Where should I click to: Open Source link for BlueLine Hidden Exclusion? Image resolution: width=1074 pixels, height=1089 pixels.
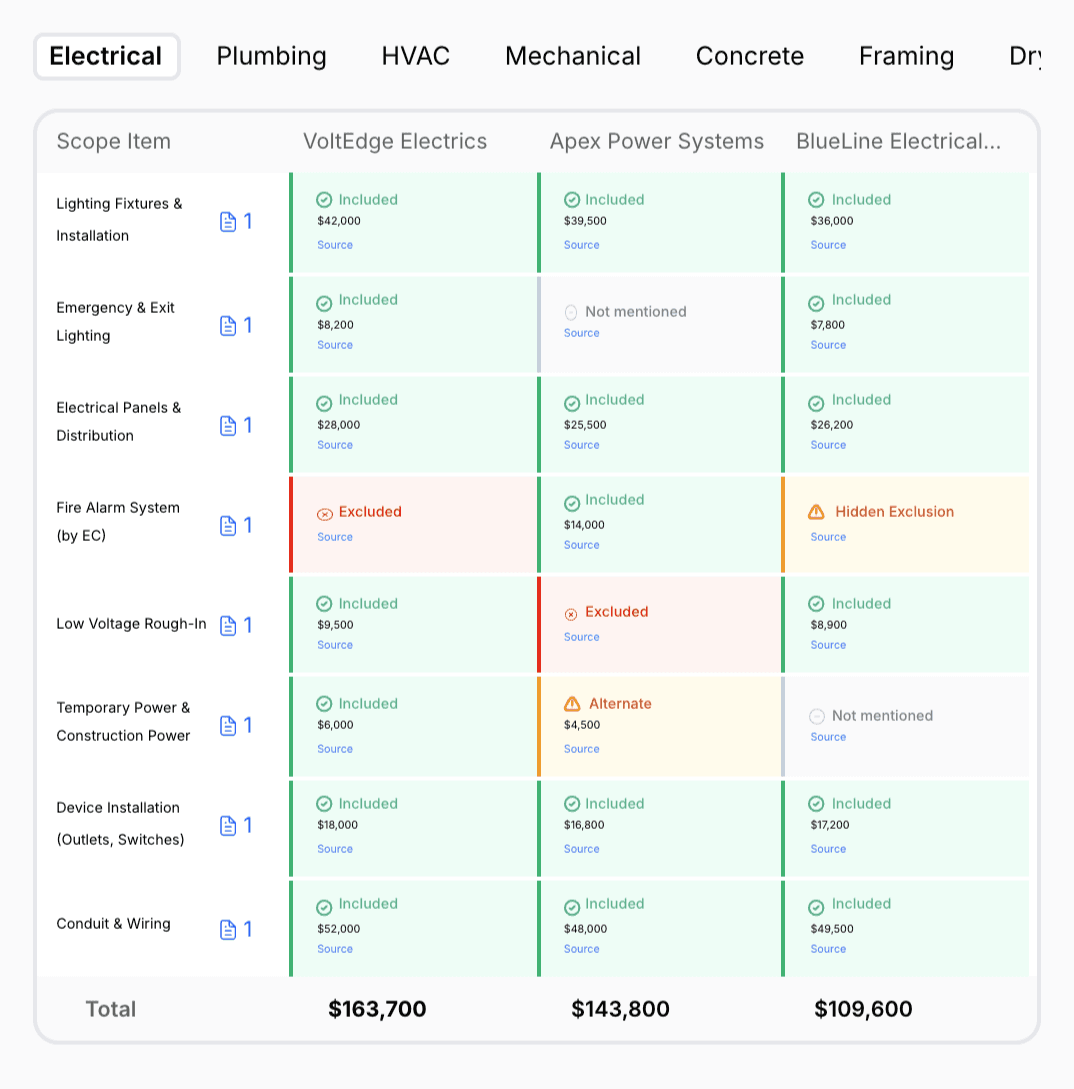click(828, 537)
